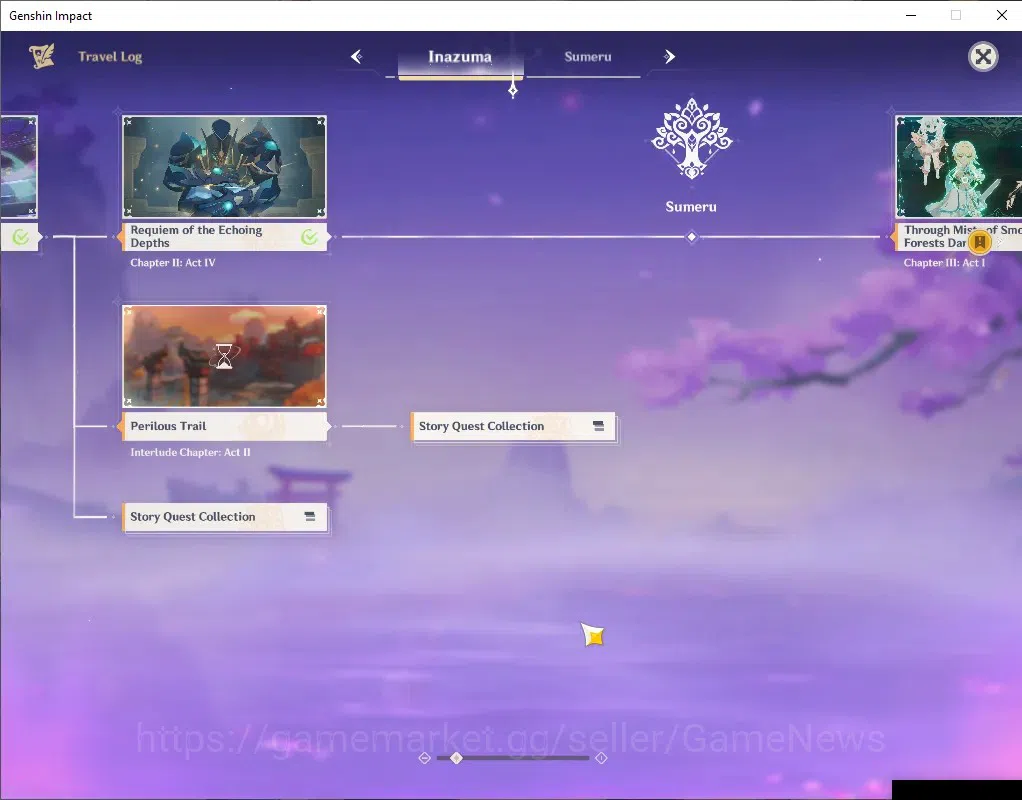The height and width of the screenshot is (800, 1022).
Task: Click the 'Sumeru' label under emblem
Action: (x=691, y=207)
